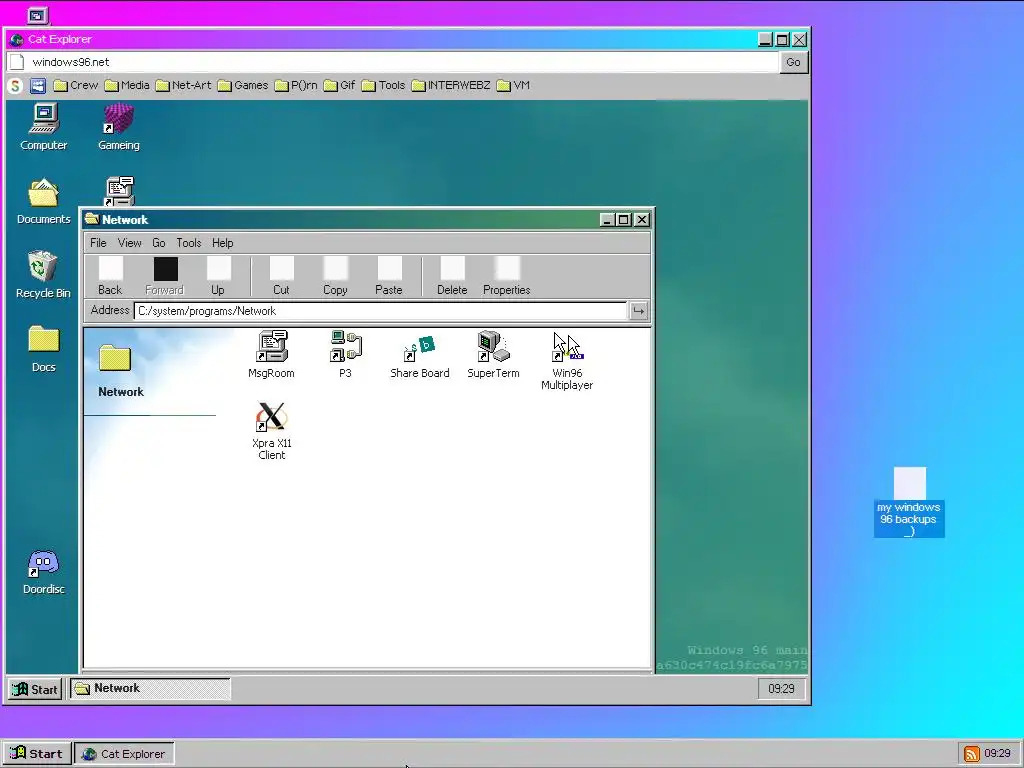This screenshot has height=768, width=1024.
Task: Launch the Share Board shortcut
Action: click(419, 355)
